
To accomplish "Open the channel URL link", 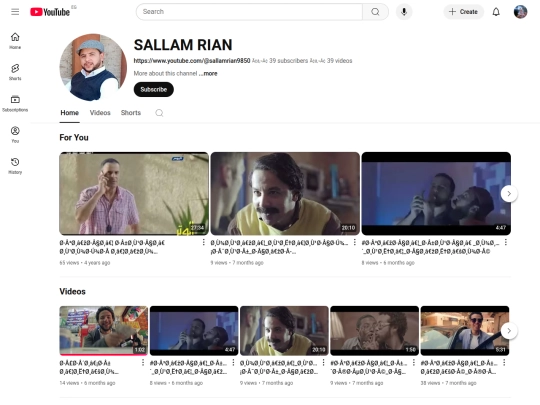I will 192,61.
